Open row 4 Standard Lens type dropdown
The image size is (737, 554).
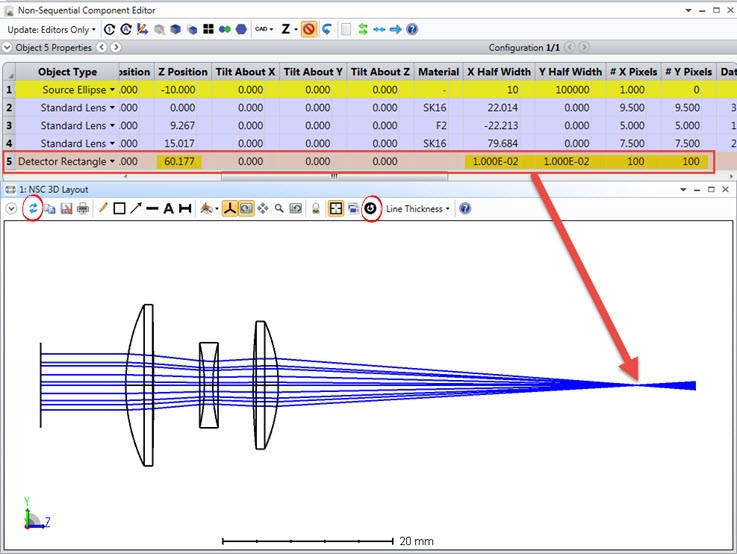point(112,143)
